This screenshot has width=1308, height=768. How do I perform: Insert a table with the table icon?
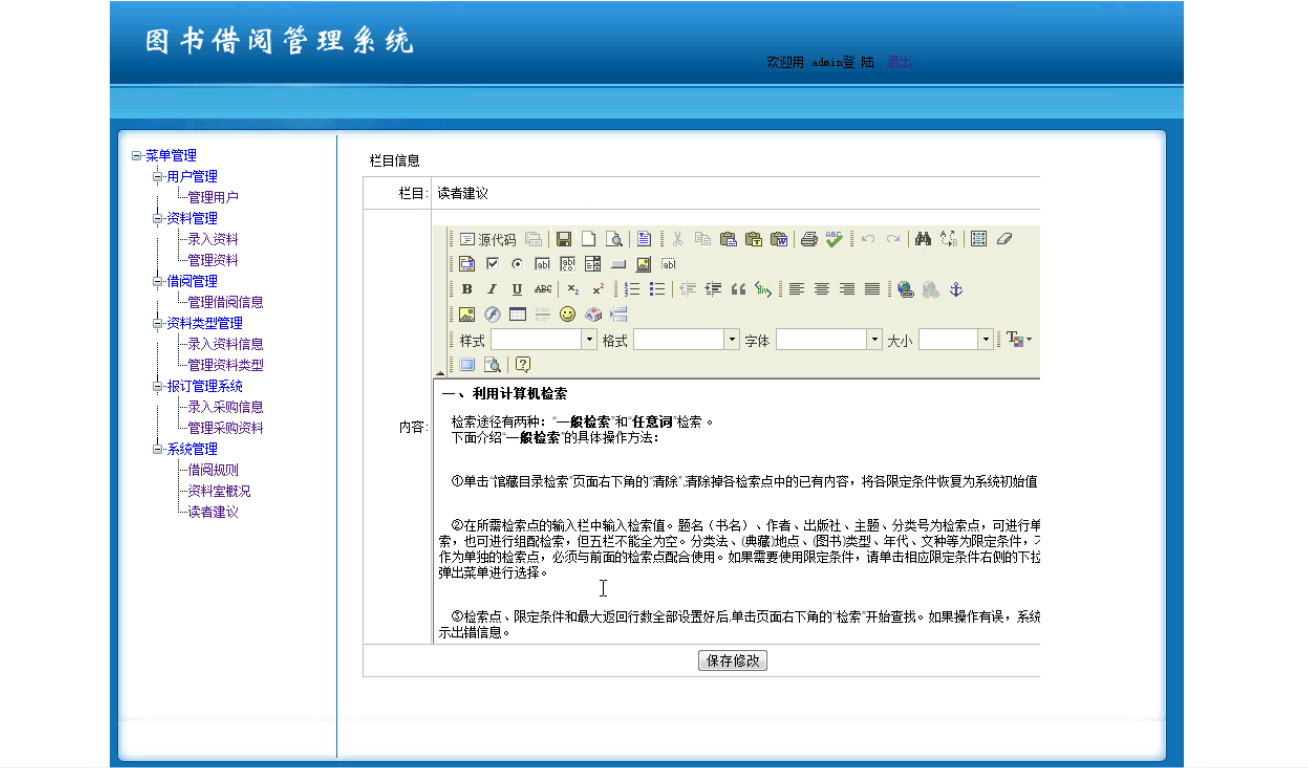517,314
